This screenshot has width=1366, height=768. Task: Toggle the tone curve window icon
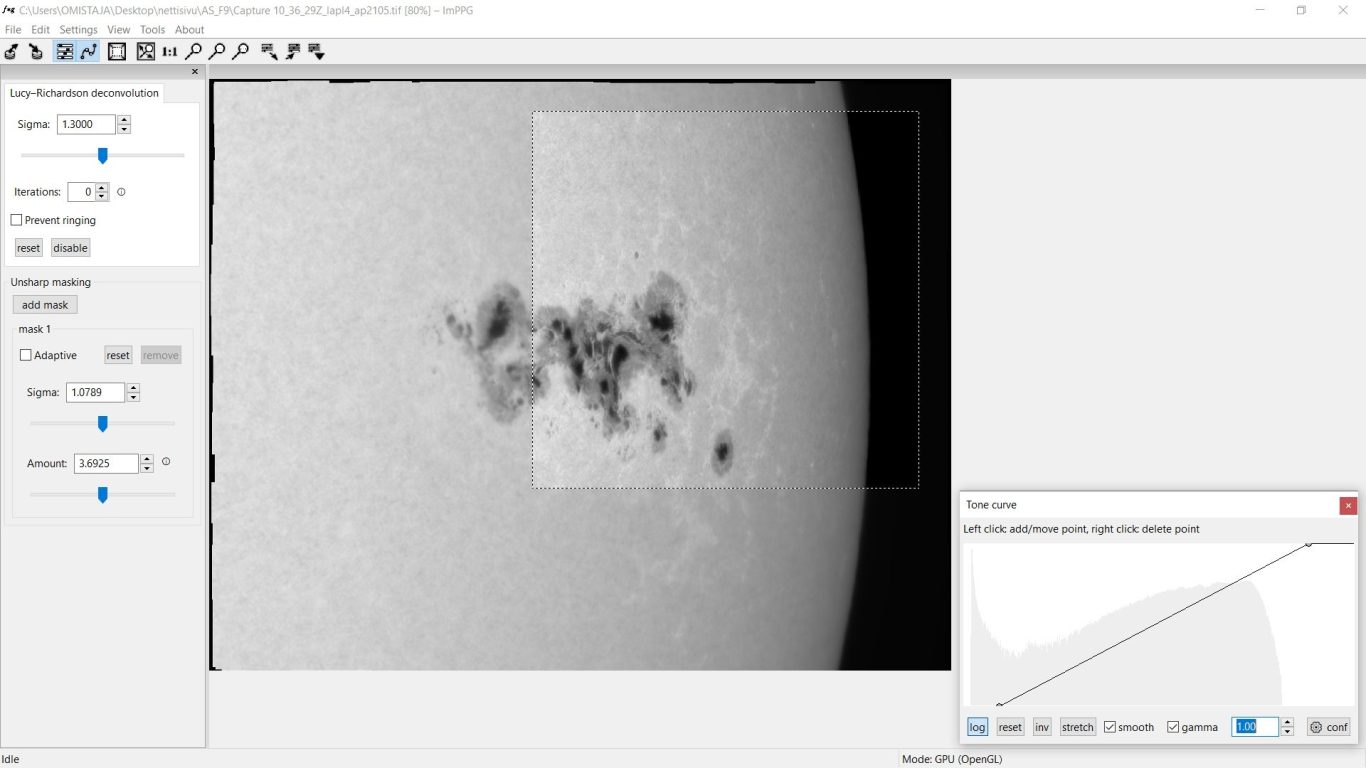pos(88,51)
